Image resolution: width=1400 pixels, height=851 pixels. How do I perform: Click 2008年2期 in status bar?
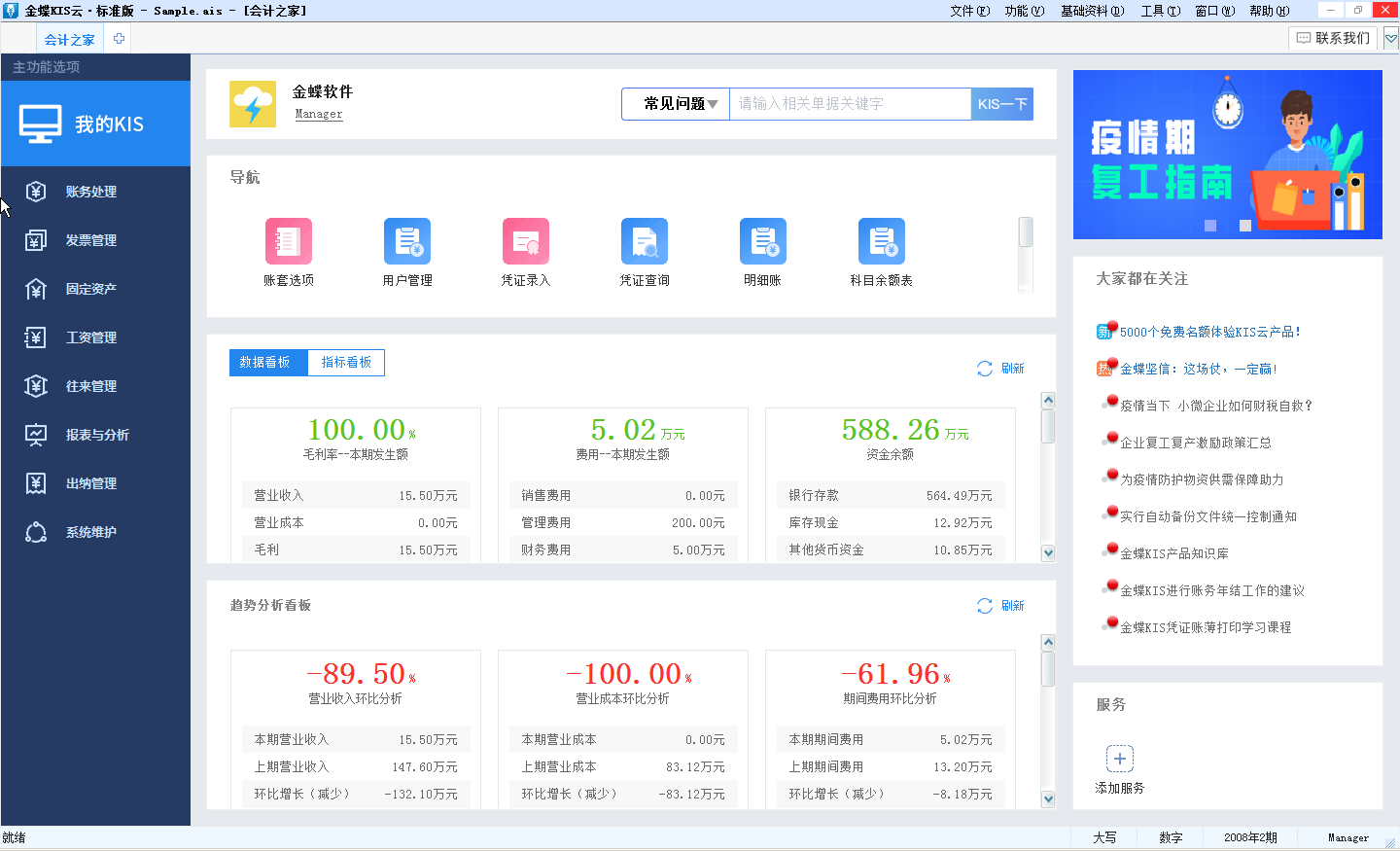pyautogui.click(x=1250, y=837)
